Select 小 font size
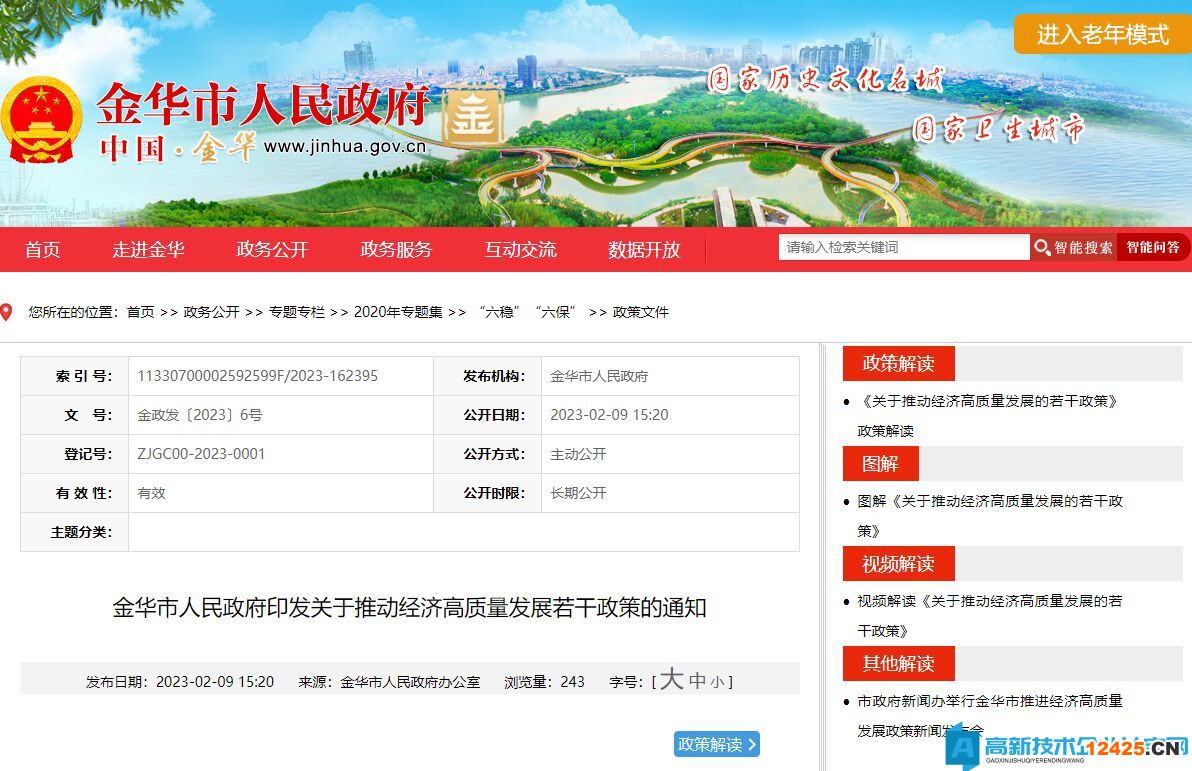1192x771 pixels. pos(718,681)
